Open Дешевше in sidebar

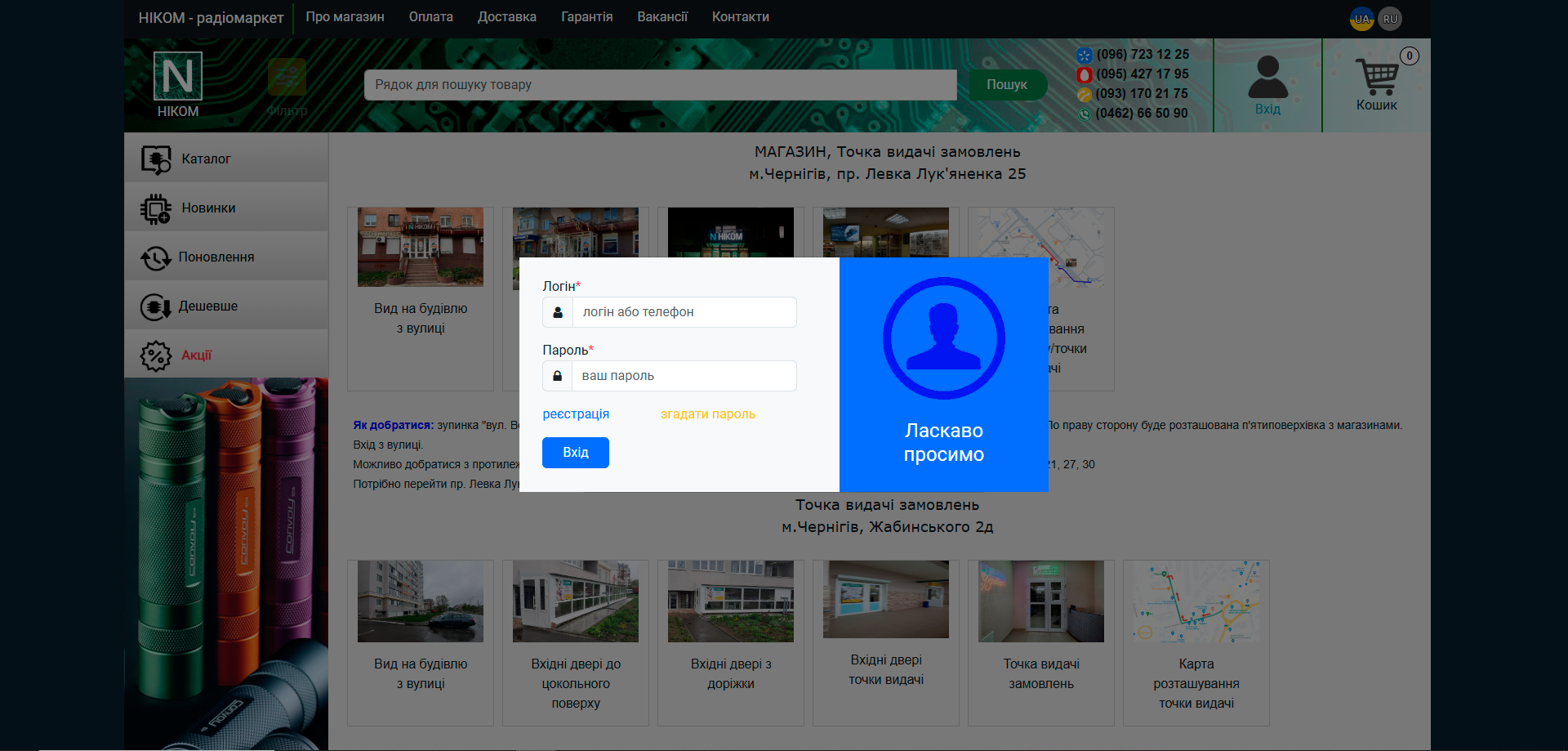pyautogui.click(x=226, y=306)
